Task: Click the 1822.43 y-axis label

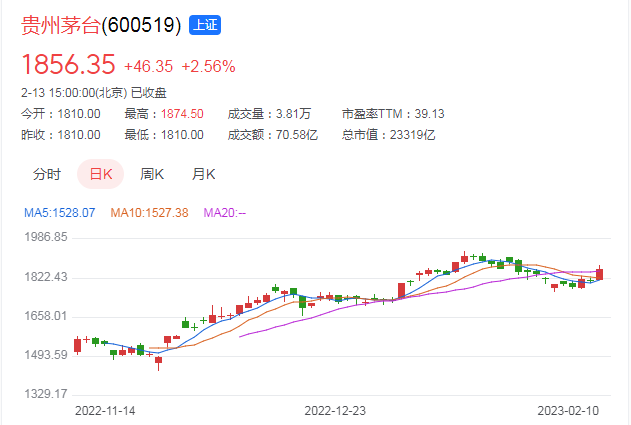Action: tap(46, 277)
